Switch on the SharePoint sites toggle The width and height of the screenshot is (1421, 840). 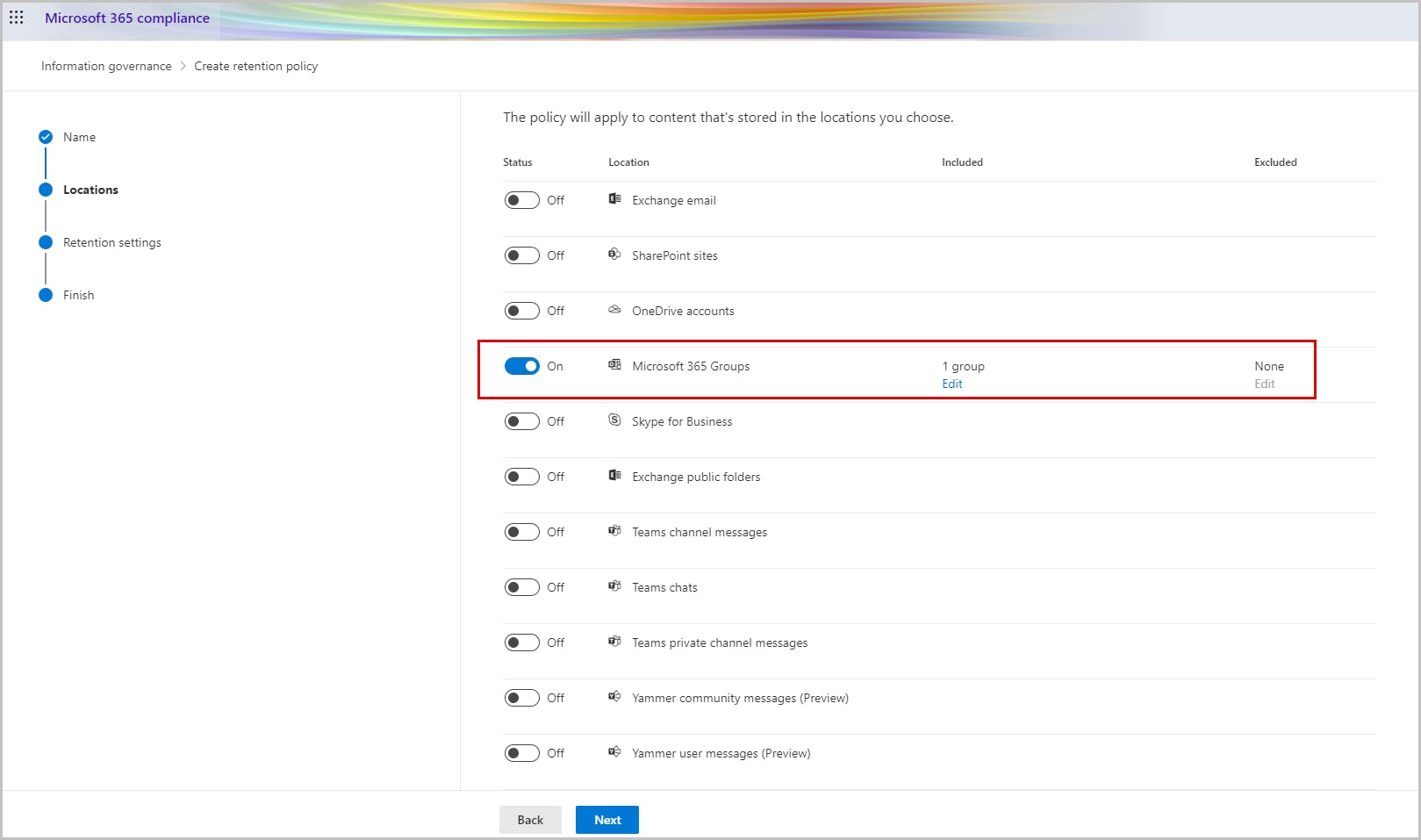pyautogui.click(x=521, y=255)
